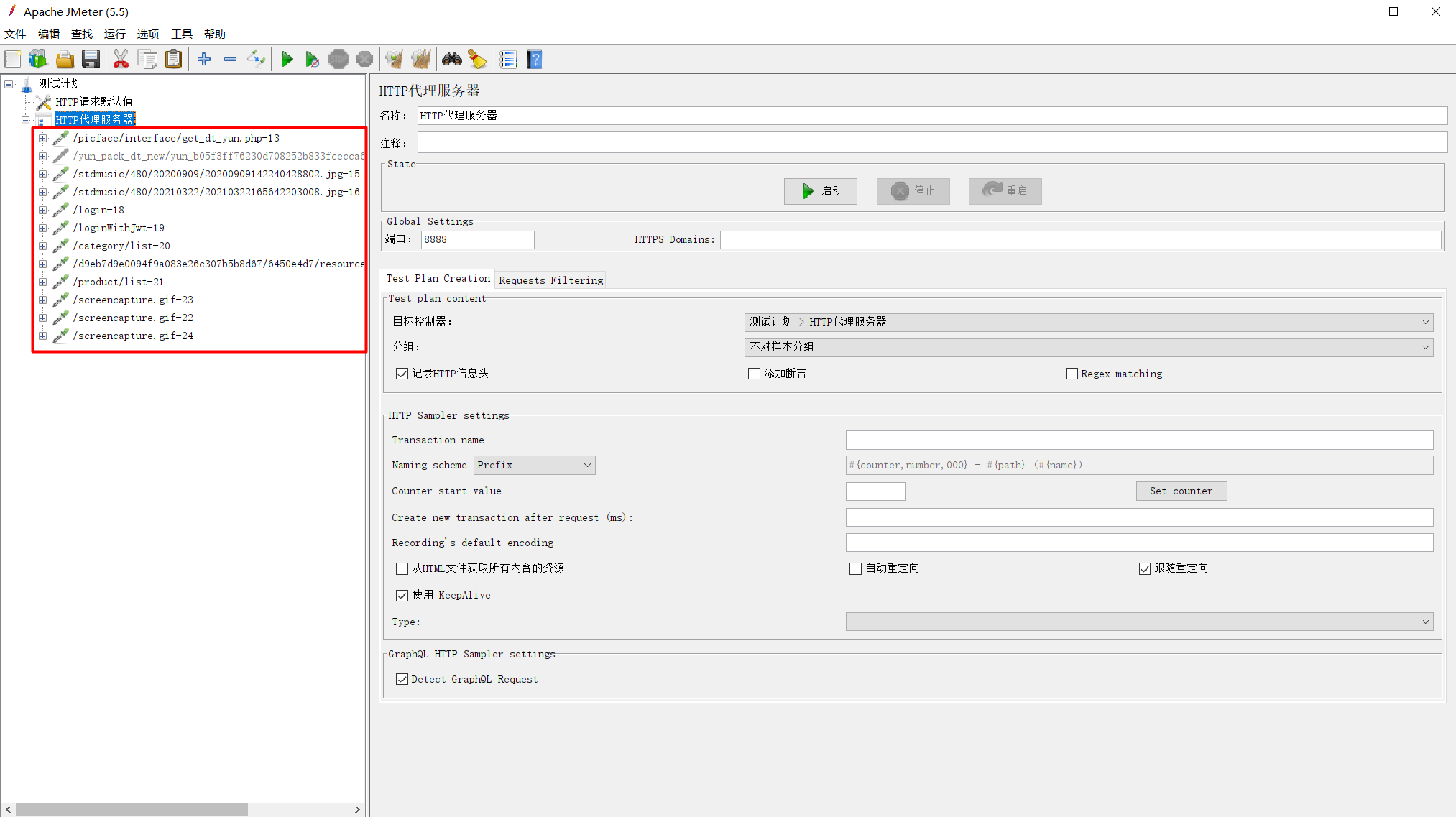The image size is (1456, 817).
Task: Open the Templates icon
Action: (38, 60)
